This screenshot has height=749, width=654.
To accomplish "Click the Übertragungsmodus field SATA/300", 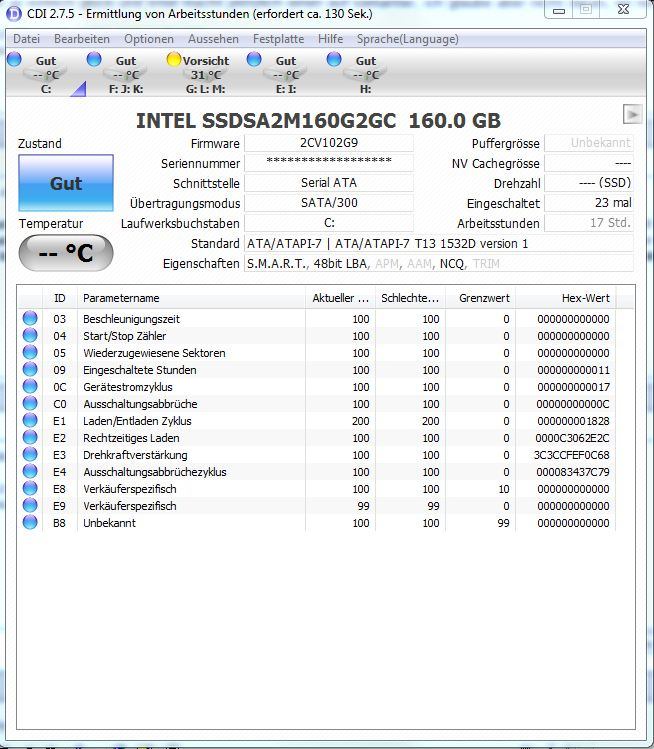I will tap(329, 203).
